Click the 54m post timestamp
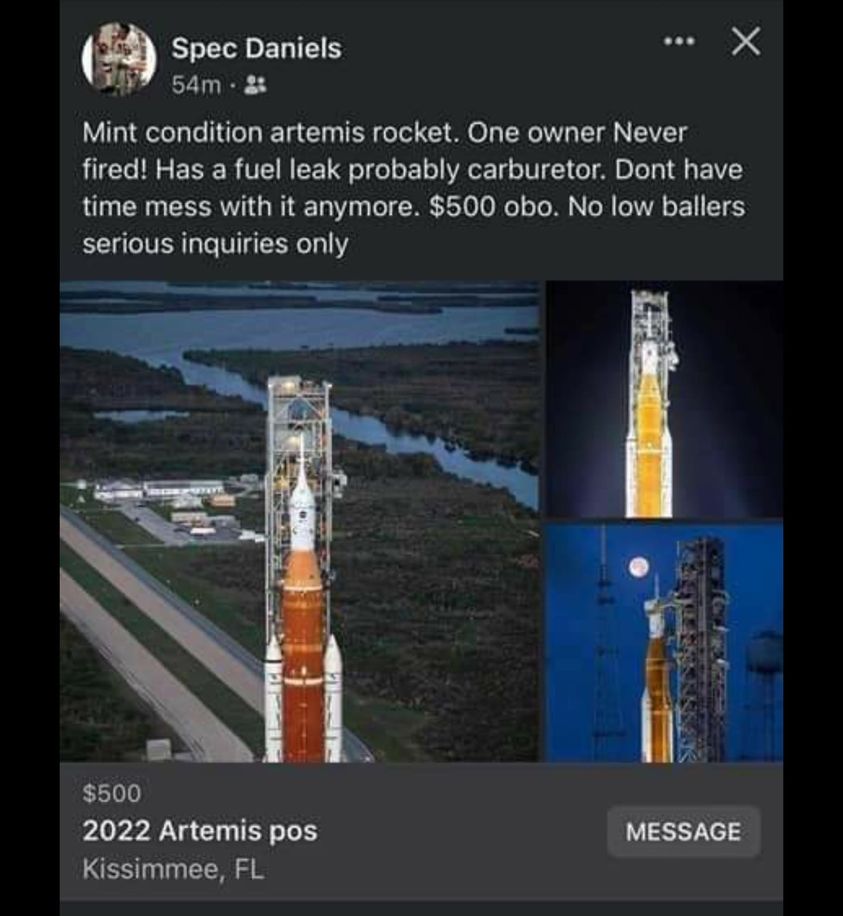The height and width of the screenshot is (916, 843). click(195, 85)
